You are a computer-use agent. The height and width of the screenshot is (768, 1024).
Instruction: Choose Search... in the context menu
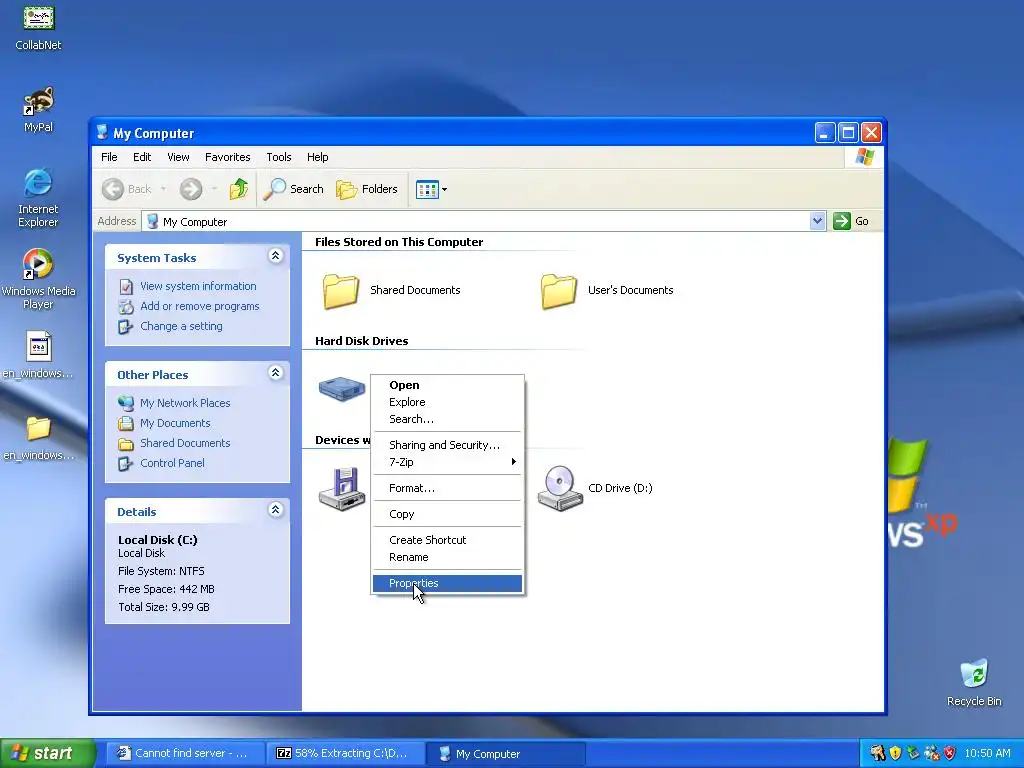coord(447,419)
